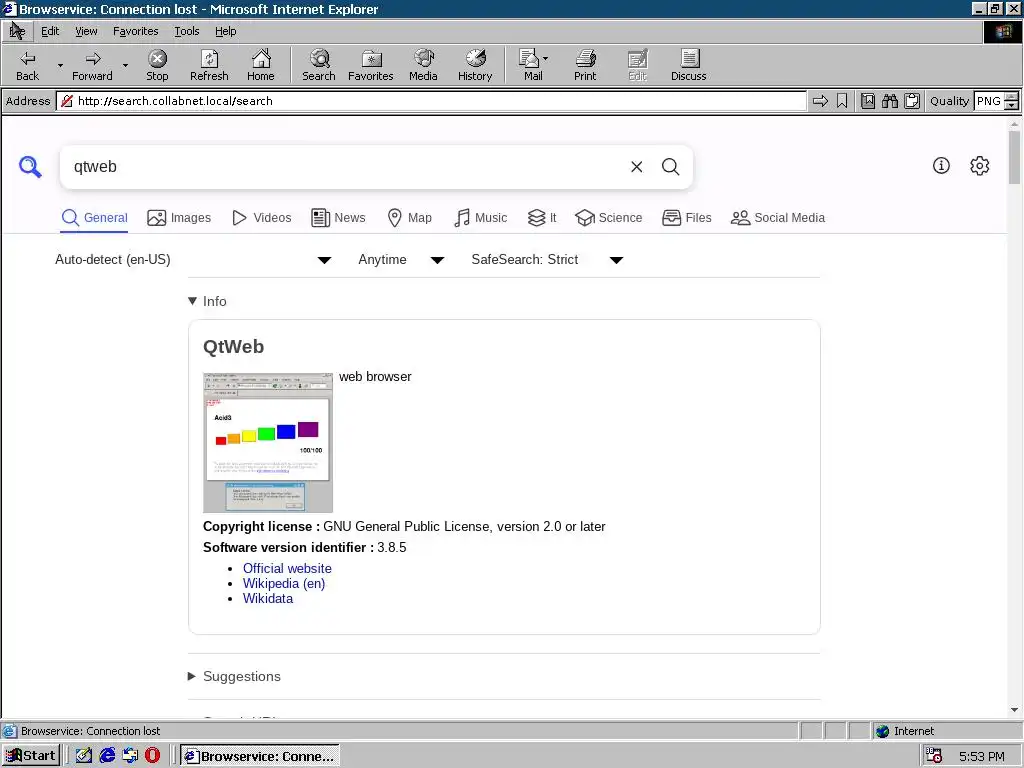This screenshot has width=1024, height=768.
Task: Switch to the Science tab
Action: tap(609, 217)
